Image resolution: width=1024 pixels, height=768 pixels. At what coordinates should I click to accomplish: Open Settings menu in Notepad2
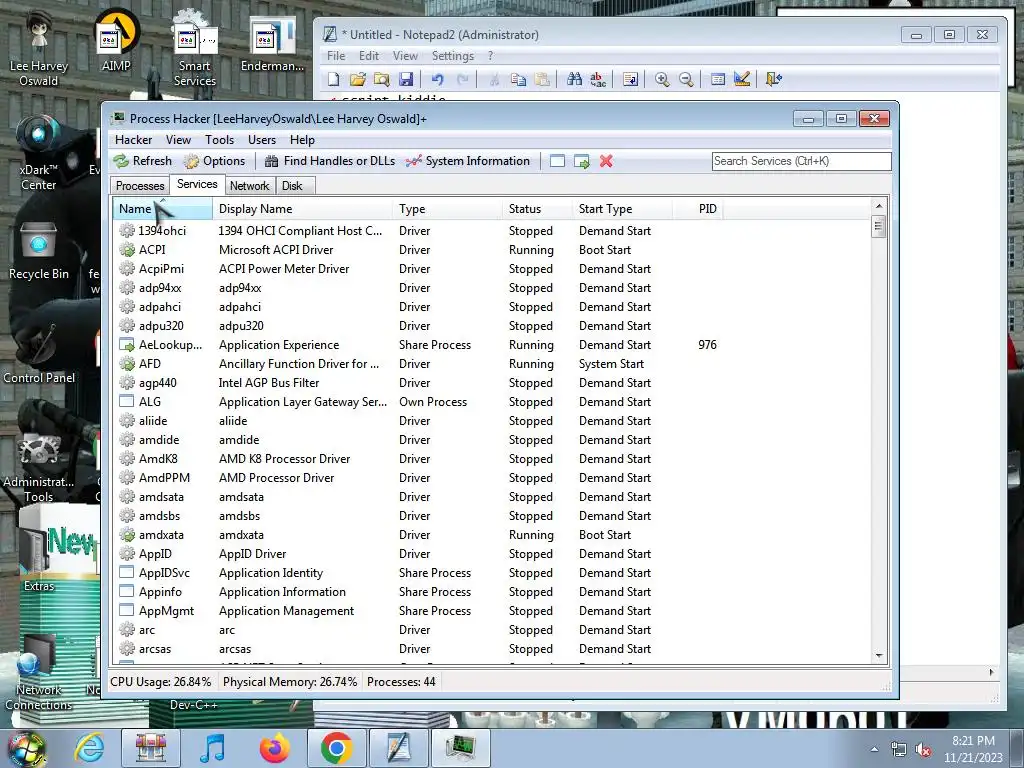point(453,56)
